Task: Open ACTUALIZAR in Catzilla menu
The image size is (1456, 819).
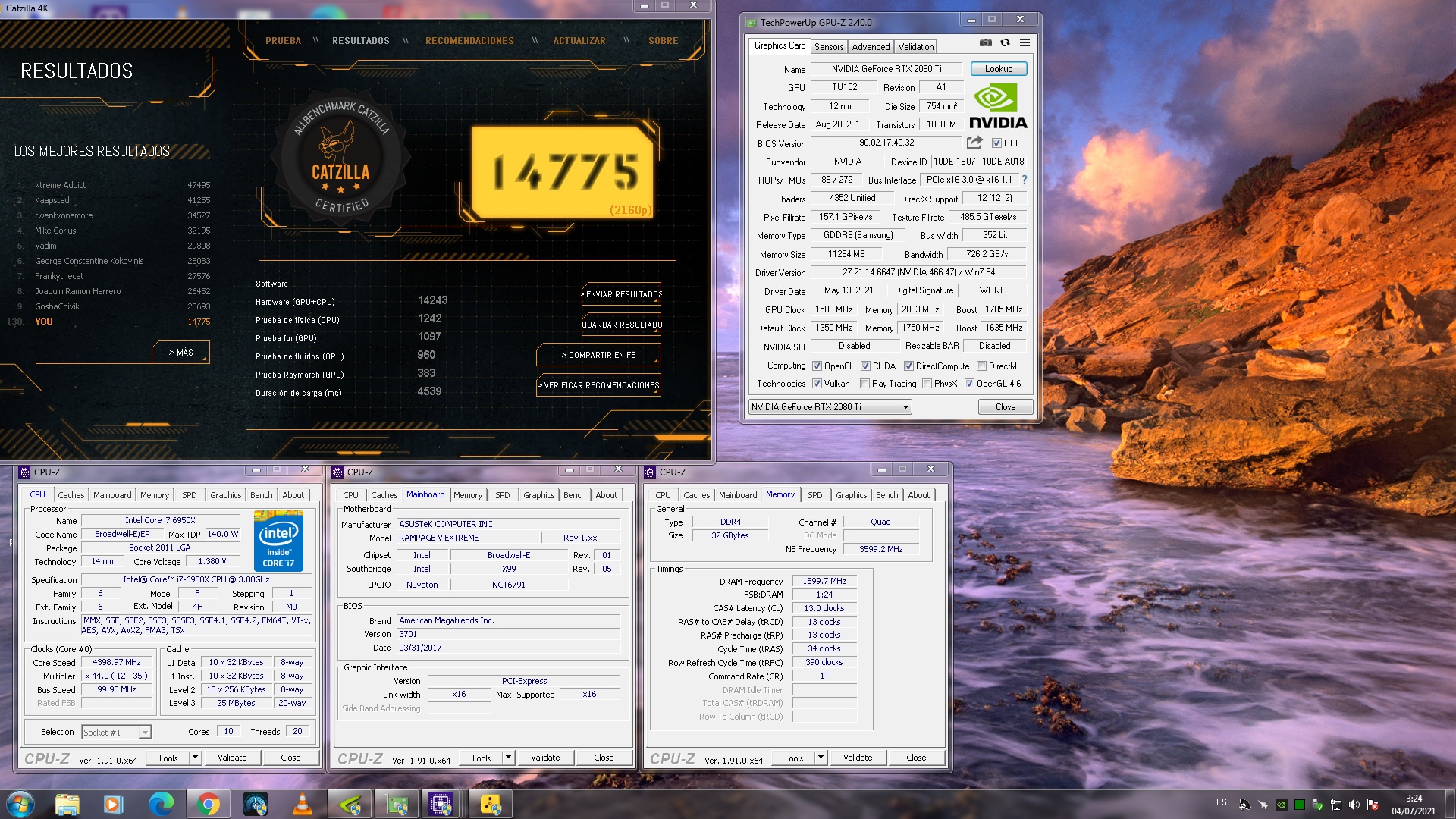Action: click(579, 41)
